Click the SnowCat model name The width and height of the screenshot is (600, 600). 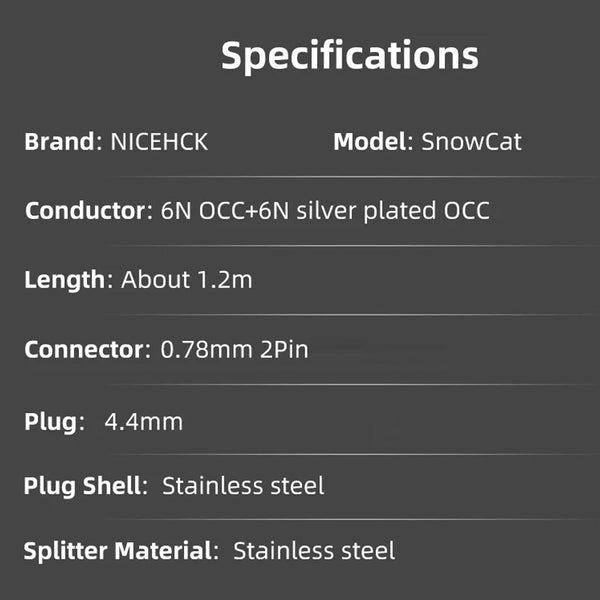tap(471, 141)
